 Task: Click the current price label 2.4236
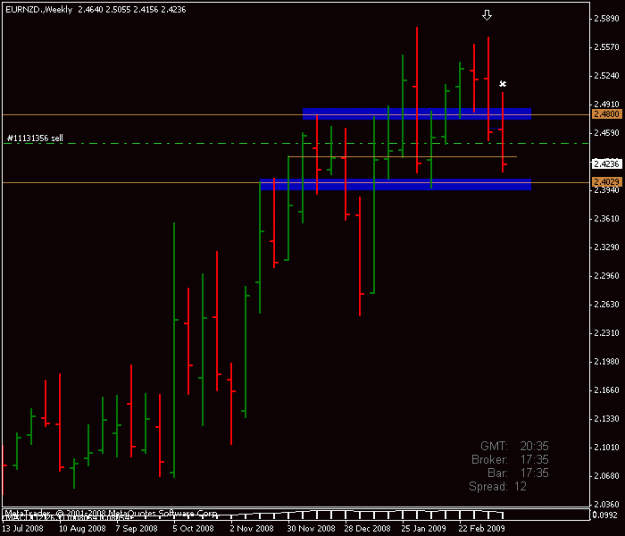pos(606,164)
